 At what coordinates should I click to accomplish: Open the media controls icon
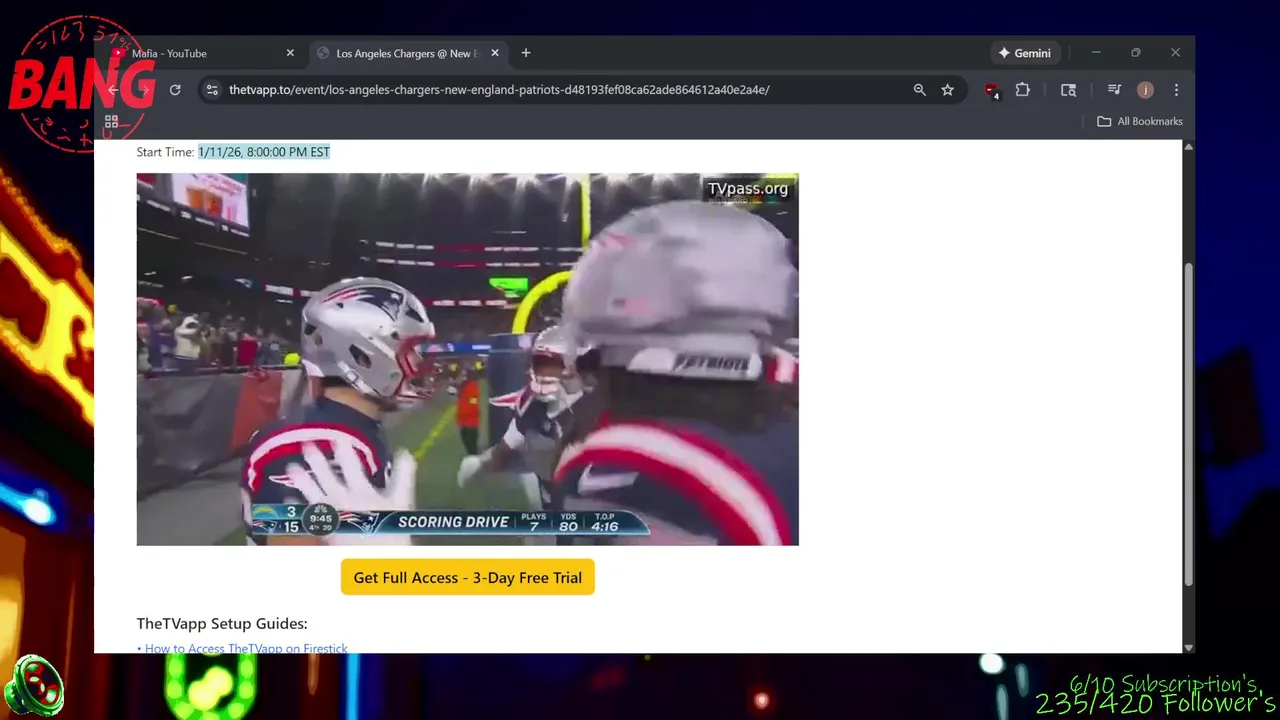point(1114,90)
